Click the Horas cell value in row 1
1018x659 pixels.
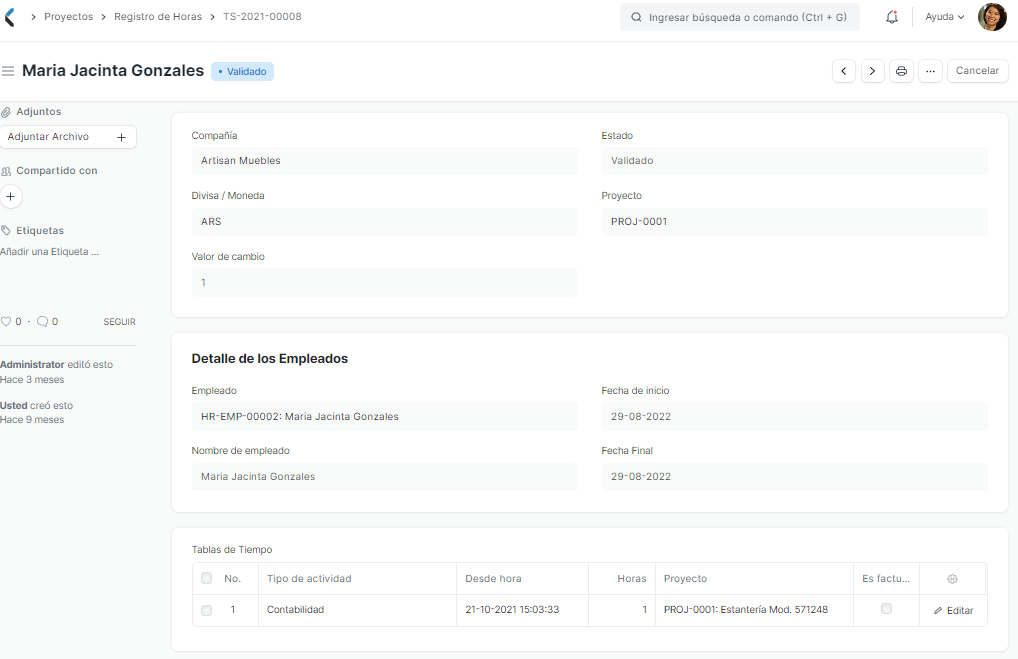[x=622, y=610]
